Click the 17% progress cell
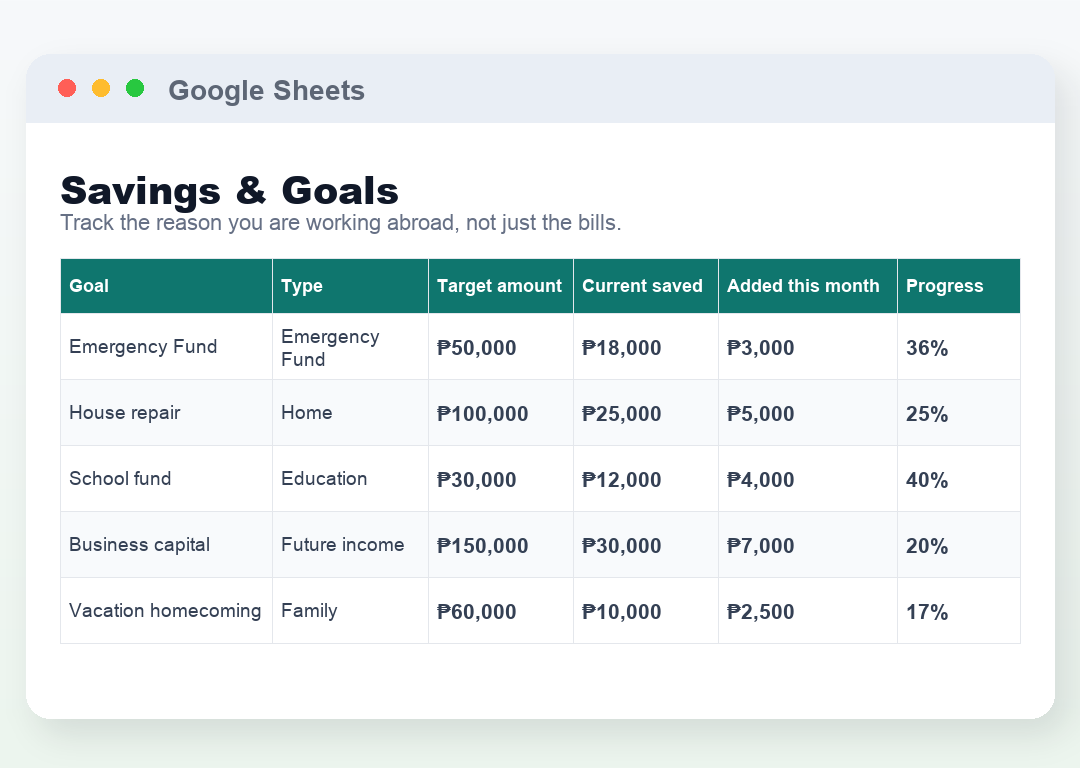Viewport: 1080px width, 768px height. tap(959, 611)
